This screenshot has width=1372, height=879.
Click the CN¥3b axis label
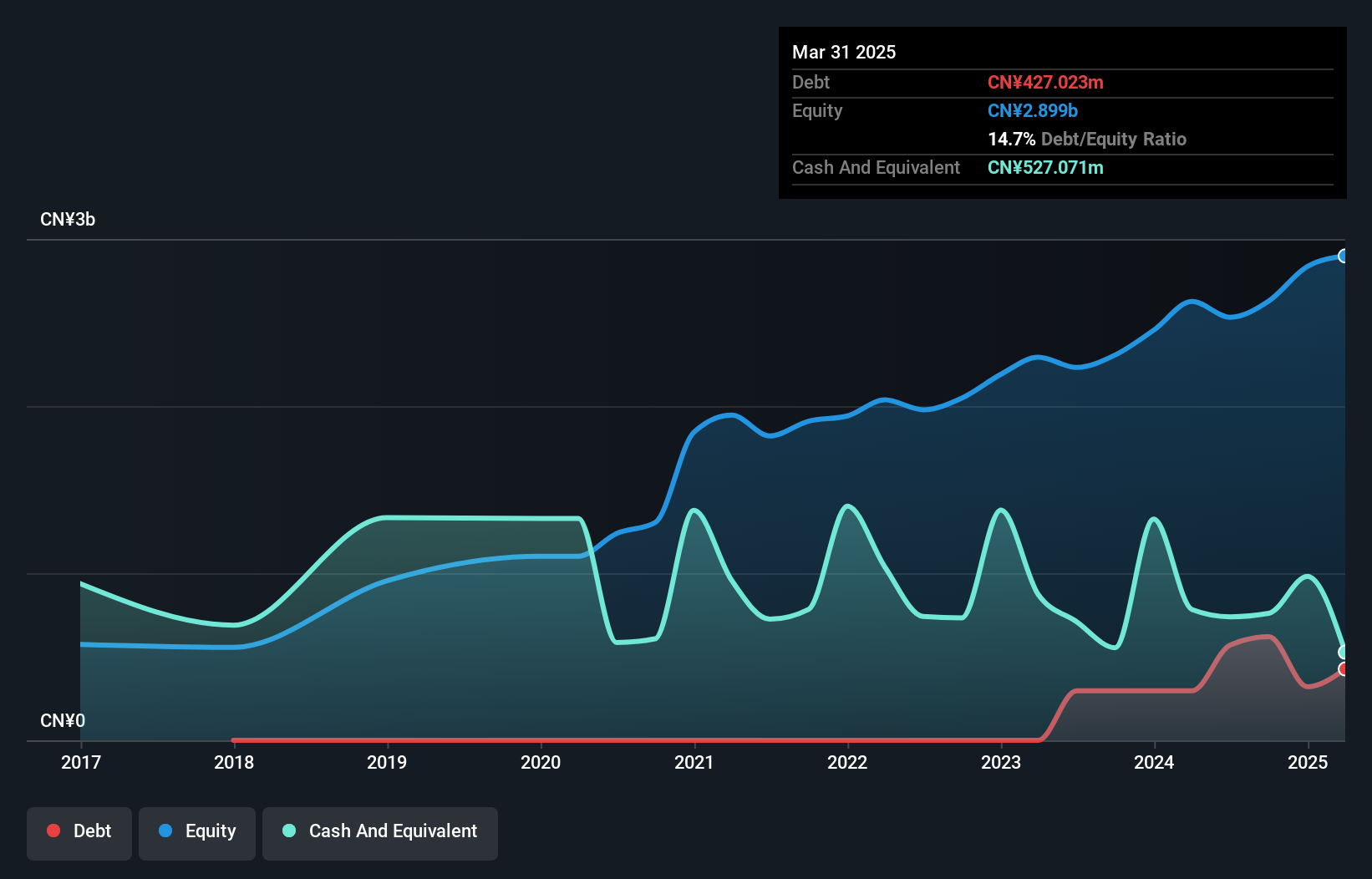(x=68, y=220)
